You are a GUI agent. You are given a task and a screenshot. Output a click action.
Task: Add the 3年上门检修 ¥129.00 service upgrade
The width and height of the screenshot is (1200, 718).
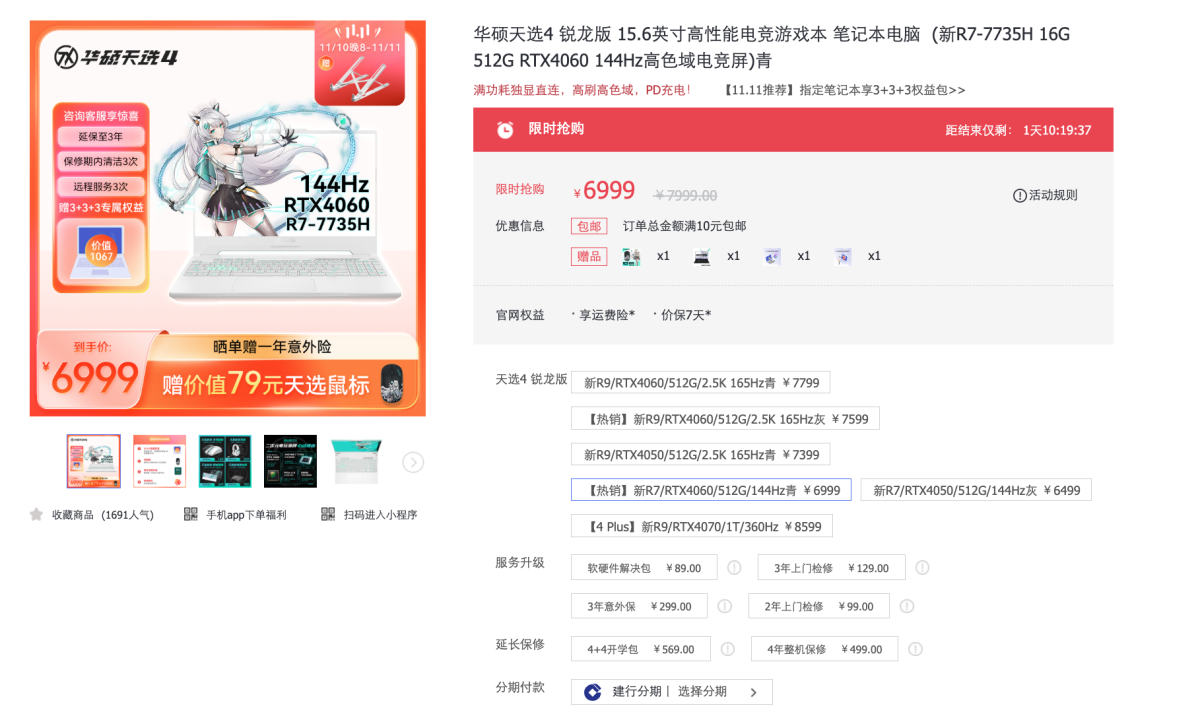pos(831,568)
